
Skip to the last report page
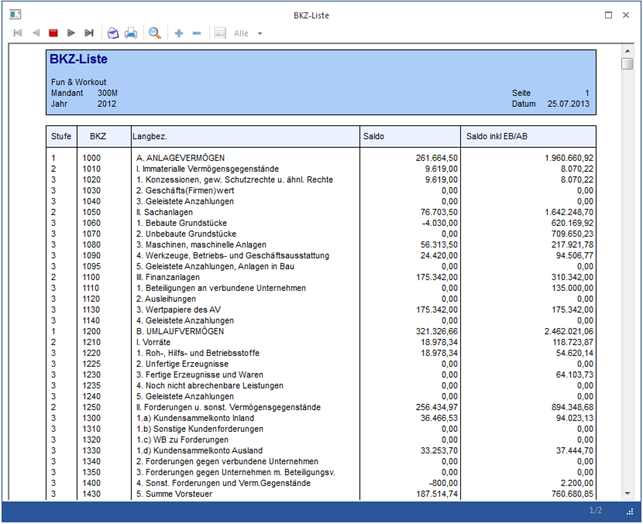[x=90, y=33]
